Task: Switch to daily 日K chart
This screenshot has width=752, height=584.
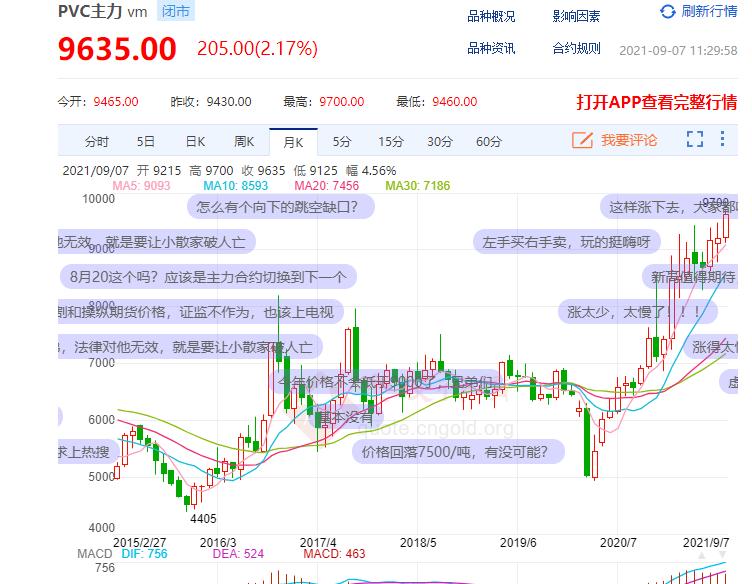Action: (x=195, y=142)
